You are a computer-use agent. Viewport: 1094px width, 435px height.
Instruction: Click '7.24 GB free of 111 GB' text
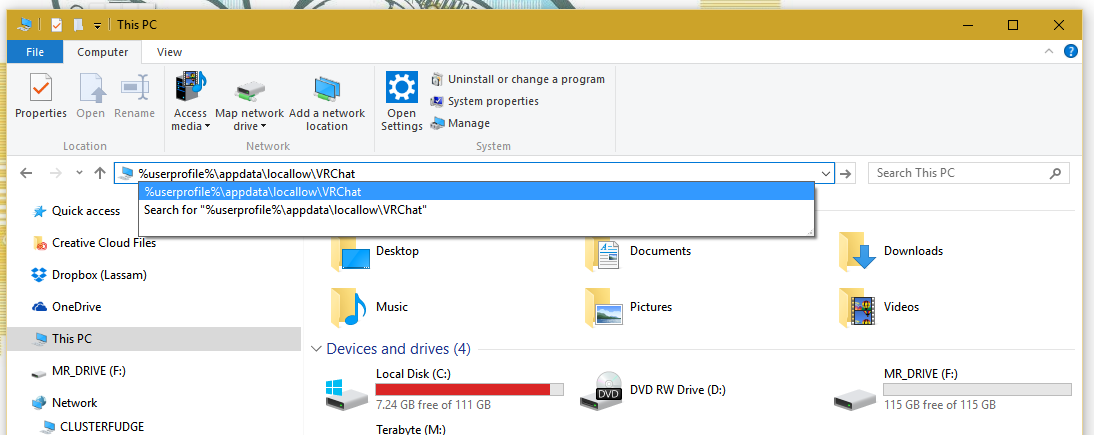(433, 405)
